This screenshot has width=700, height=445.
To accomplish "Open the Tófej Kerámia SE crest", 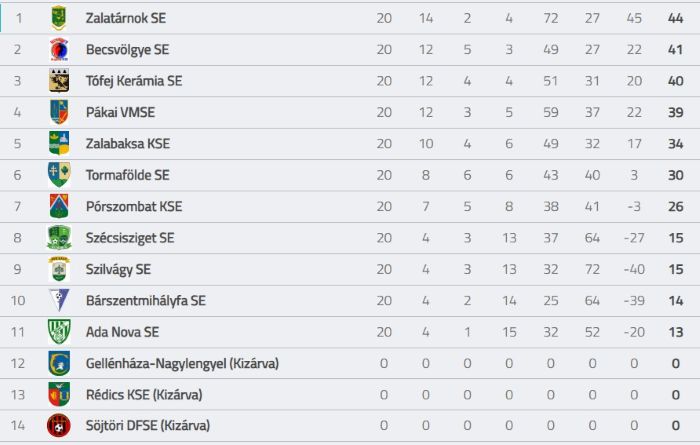I will 59,81.
